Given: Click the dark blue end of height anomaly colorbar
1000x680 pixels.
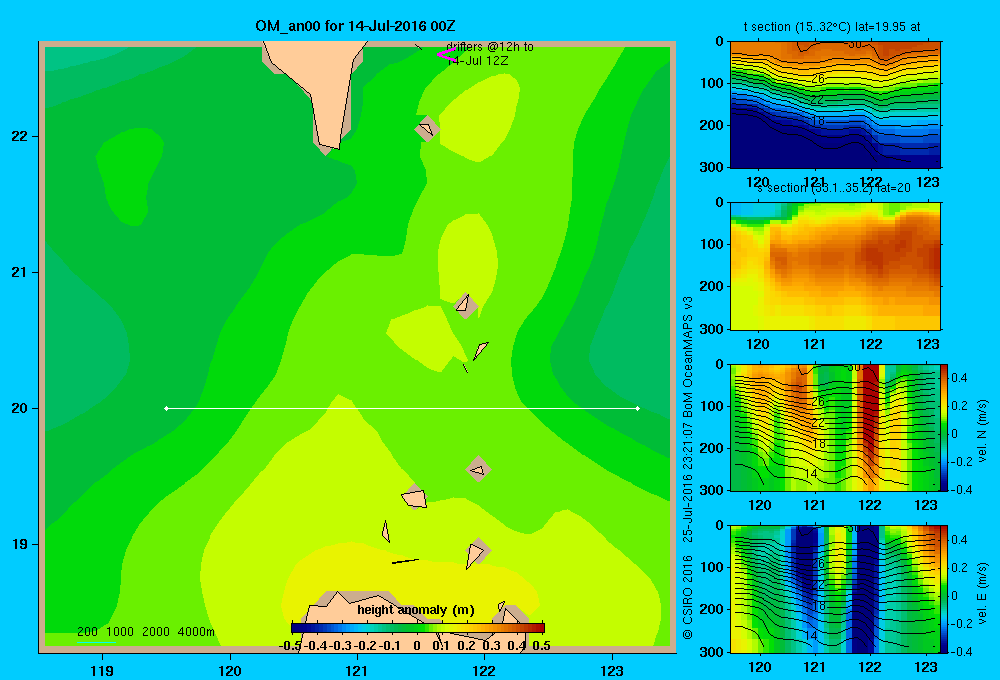Looking at the screenshot, I should (297, 628).
